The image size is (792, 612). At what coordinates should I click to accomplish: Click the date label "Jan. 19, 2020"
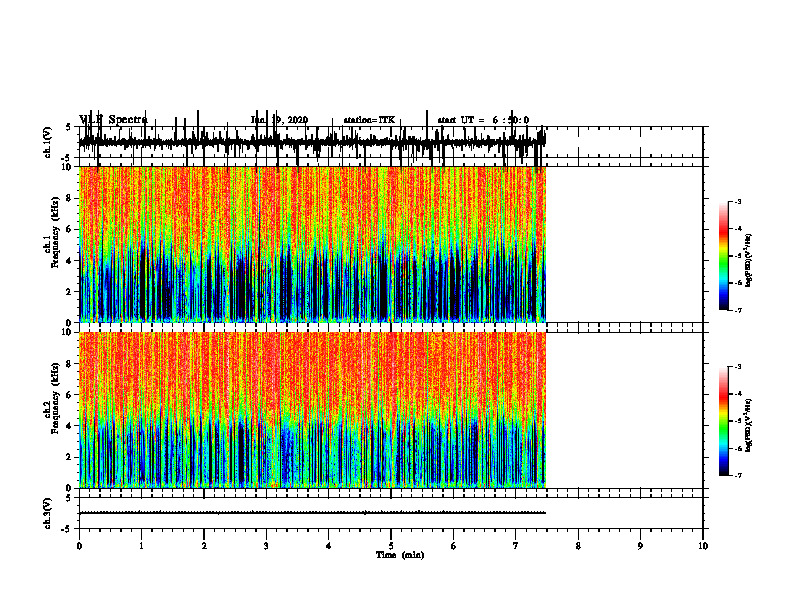pos(279,120)
